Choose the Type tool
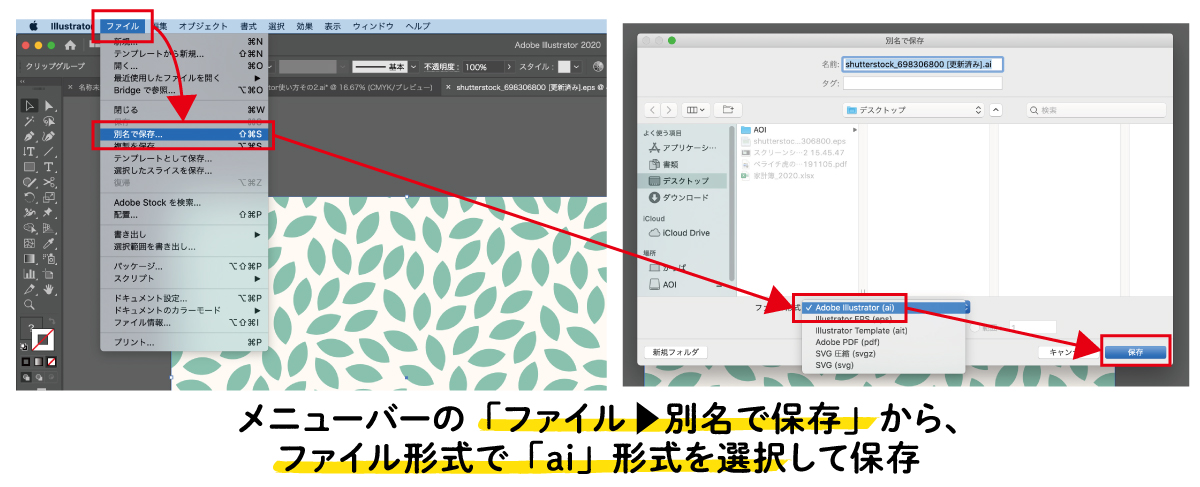Screen dimensions: 1200x487 click(x=29, y=151)
